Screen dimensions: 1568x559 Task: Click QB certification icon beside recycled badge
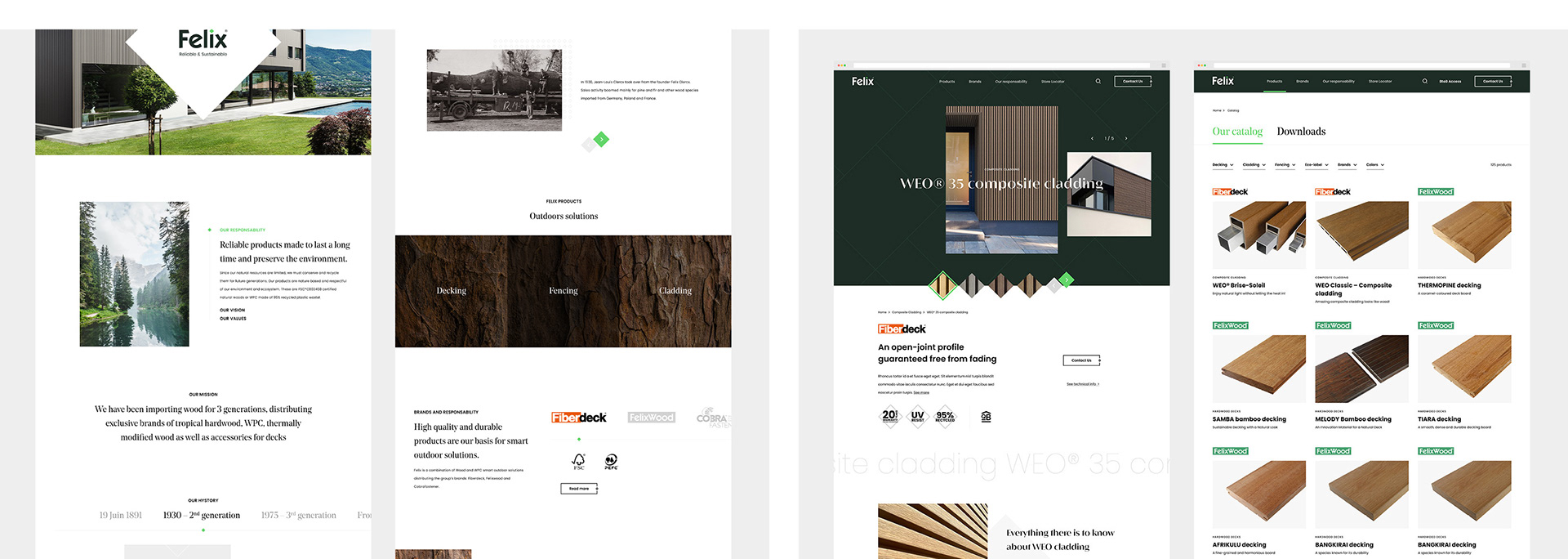coord(986,417)
